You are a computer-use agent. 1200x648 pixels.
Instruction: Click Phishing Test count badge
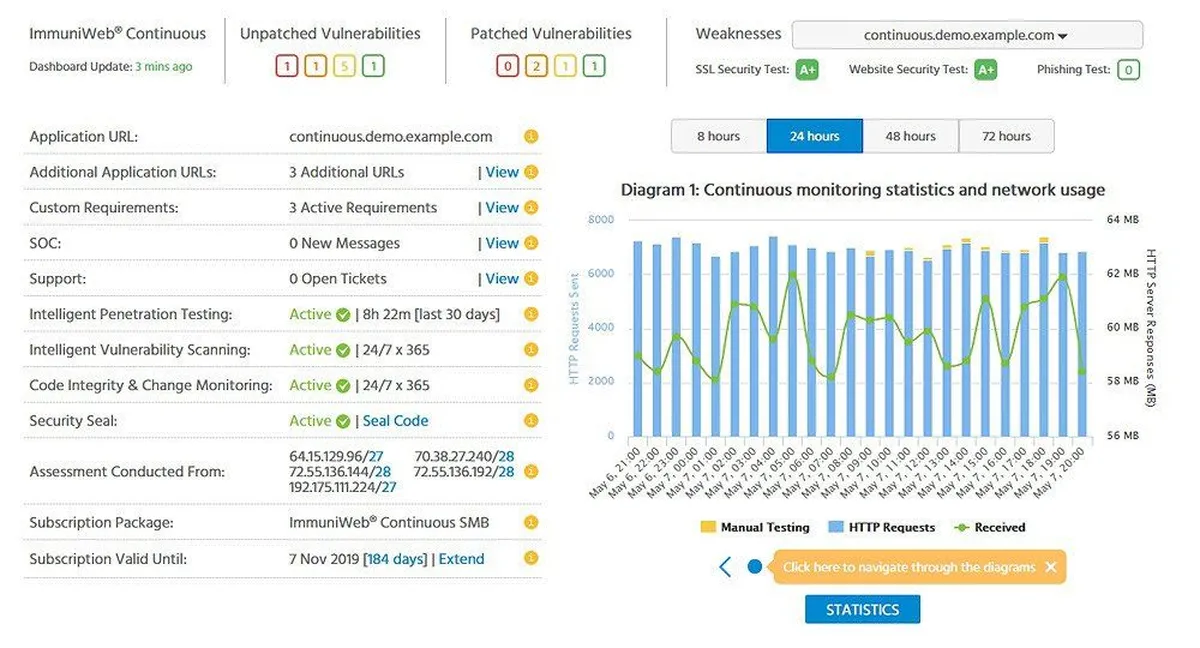pos(1129,70)
